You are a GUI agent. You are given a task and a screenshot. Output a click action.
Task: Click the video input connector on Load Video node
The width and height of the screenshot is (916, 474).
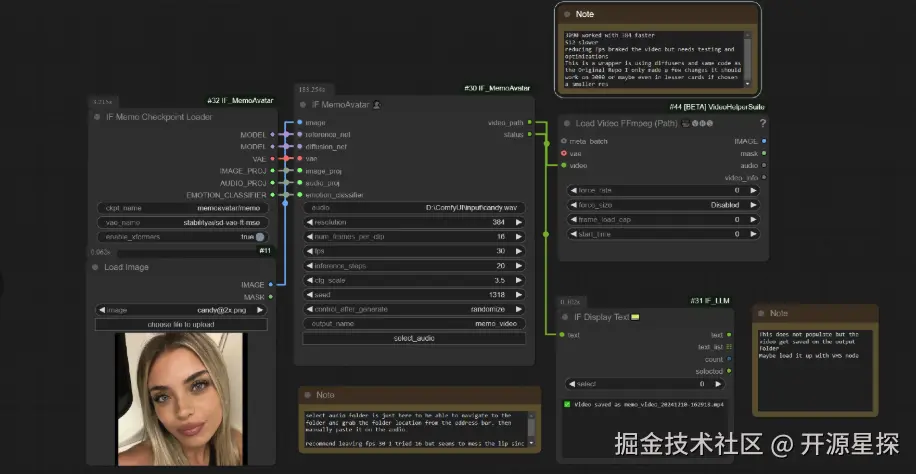[564, 165]
